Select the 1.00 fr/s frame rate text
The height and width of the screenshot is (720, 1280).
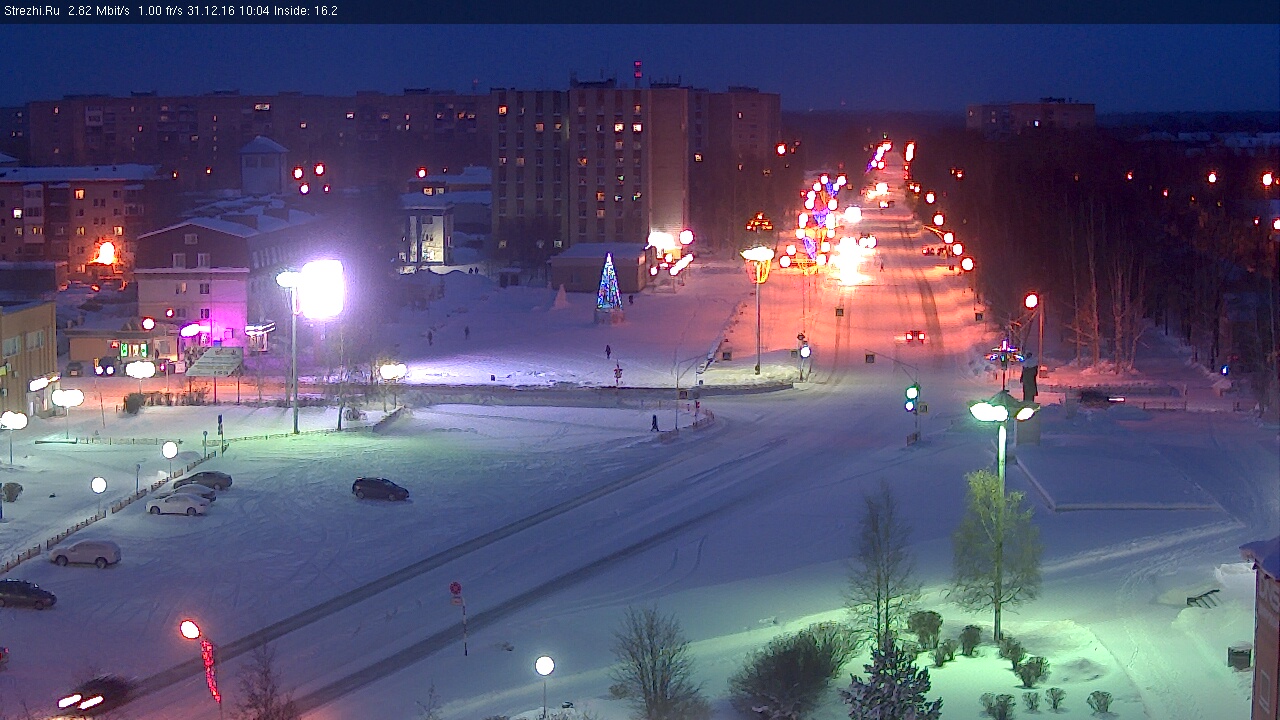(x=160, y=11)
